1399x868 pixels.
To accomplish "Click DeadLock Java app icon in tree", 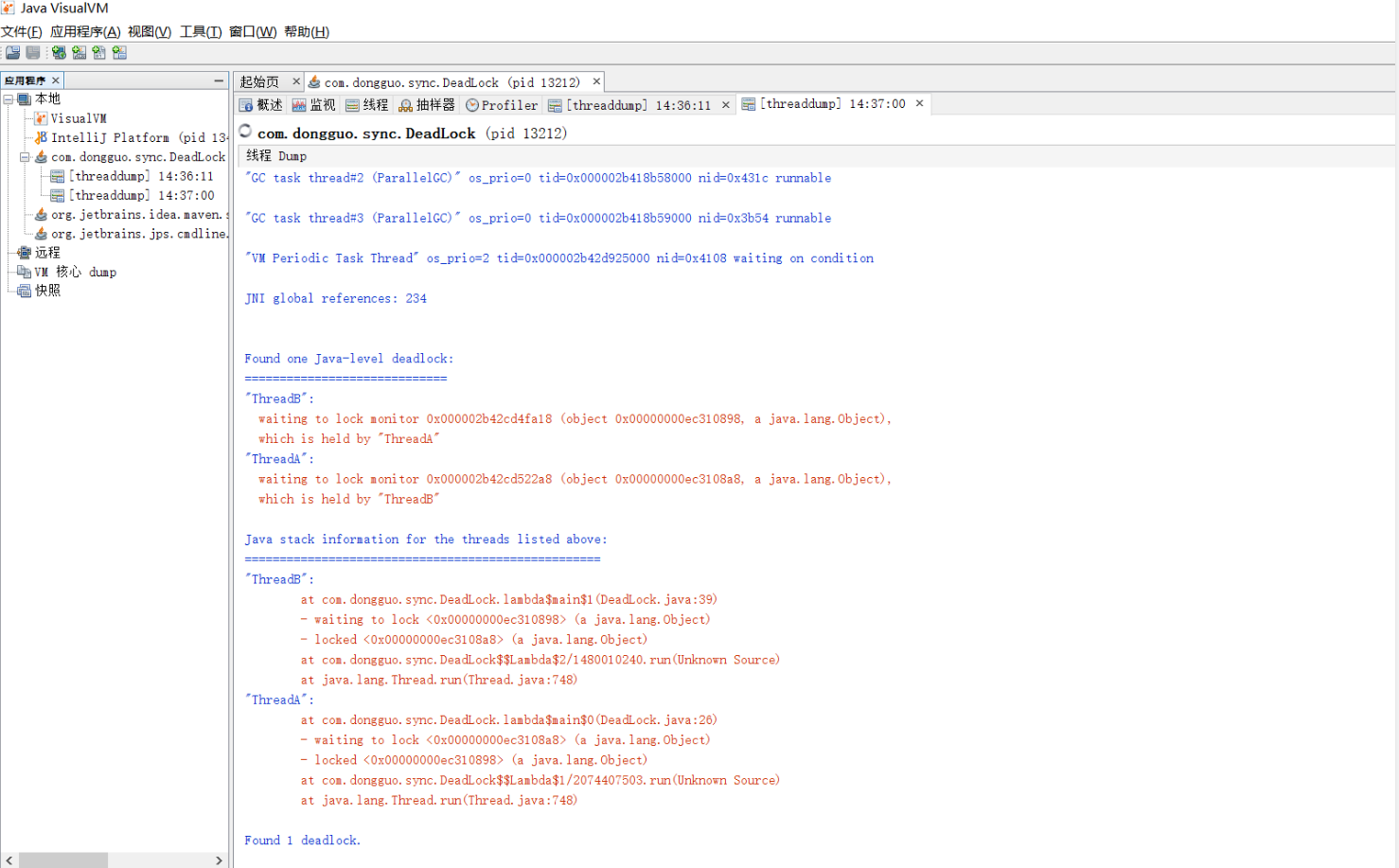I will tap(41, 157).
